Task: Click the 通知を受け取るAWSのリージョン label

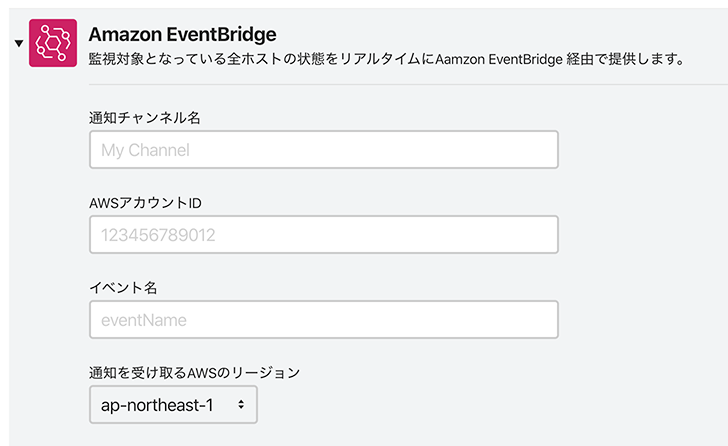Action: pos(195,373)
